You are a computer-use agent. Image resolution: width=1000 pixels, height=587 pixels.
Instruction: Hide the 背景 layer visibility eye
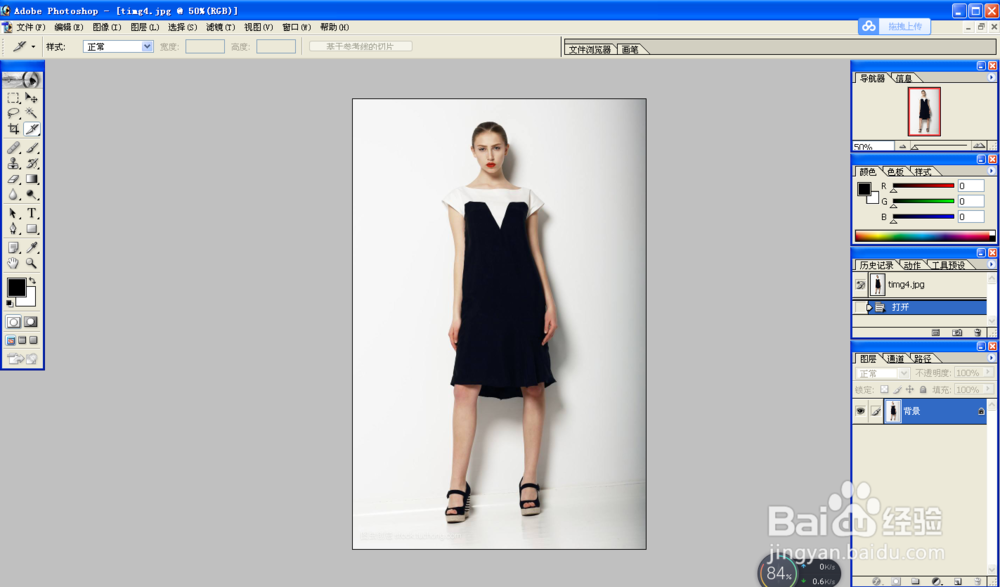point(860,412)
